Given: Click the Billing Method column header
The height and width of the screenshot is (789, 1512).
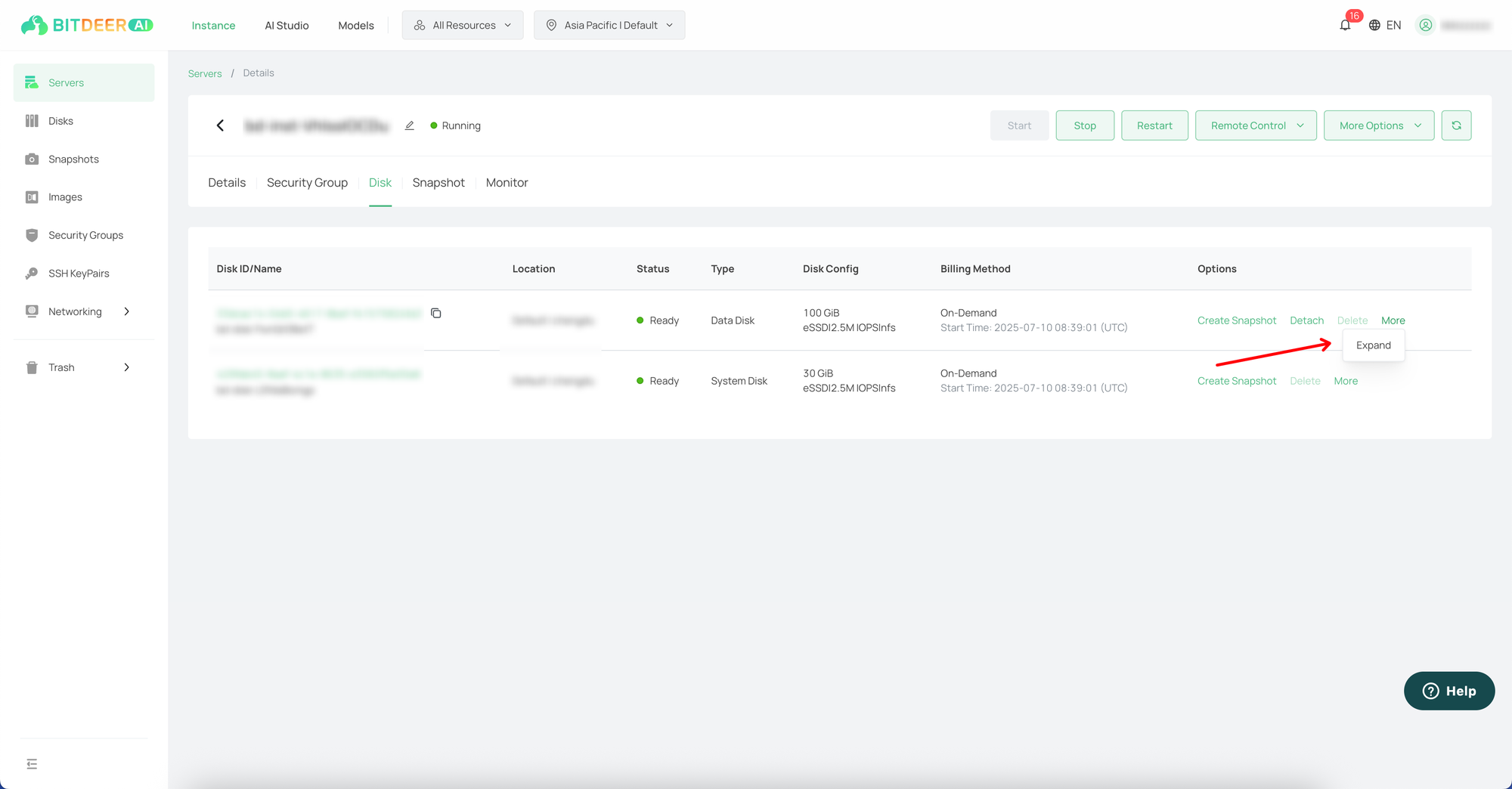Looking at the screenshot, I should [x=975, y=268].
